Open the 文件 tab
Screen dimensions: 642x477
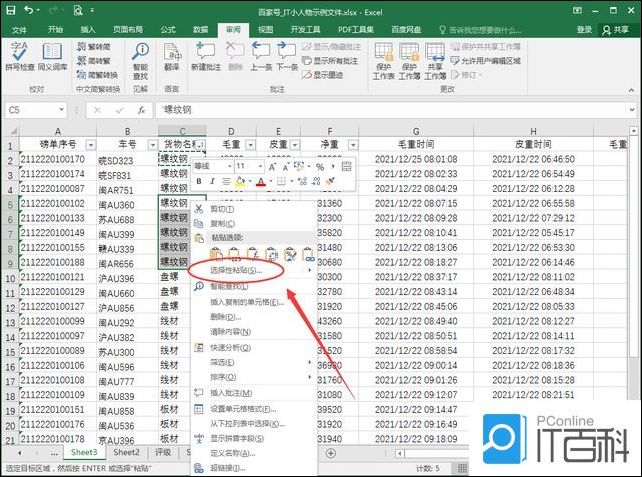pos(19,29)
